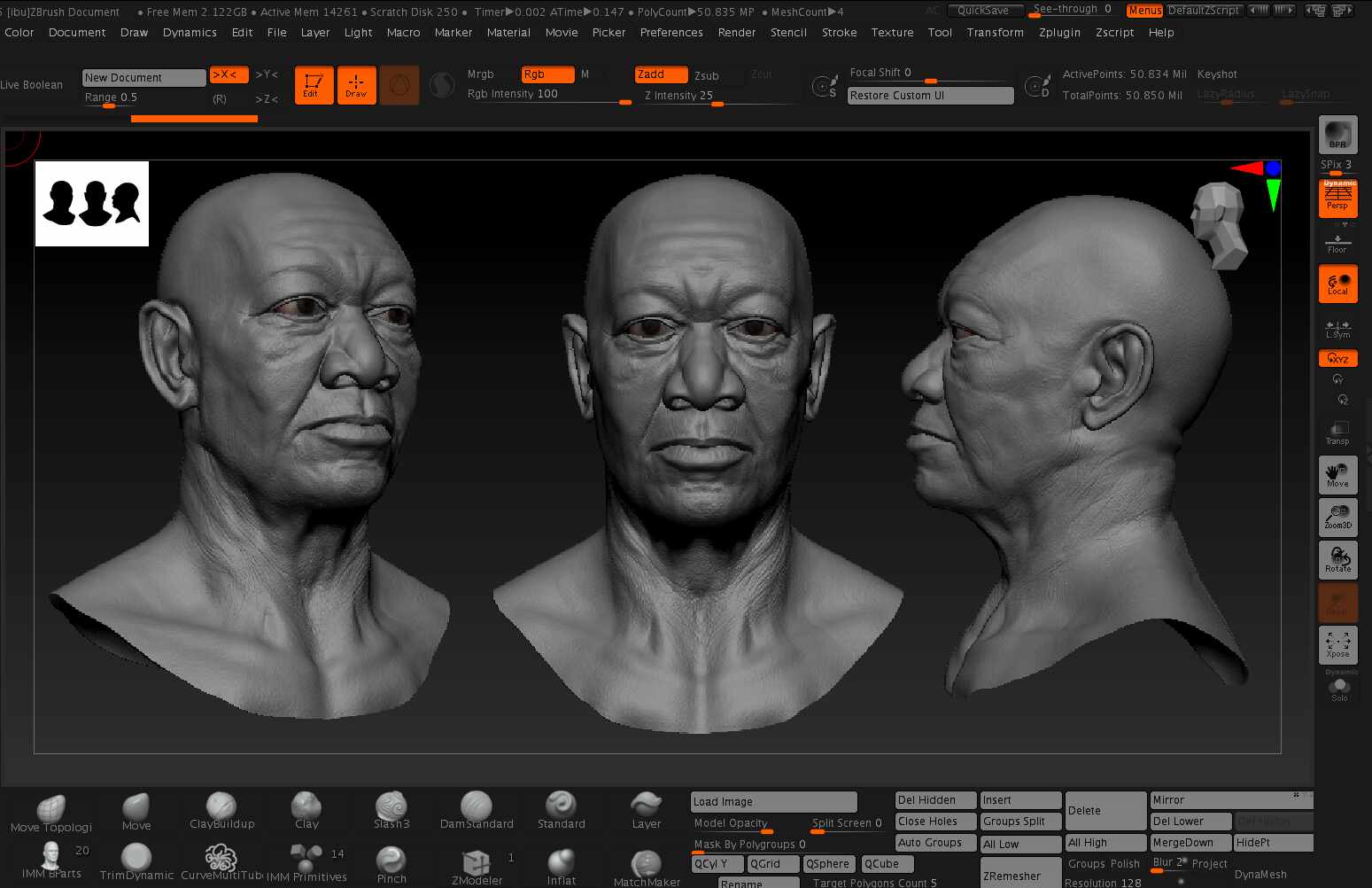Viewport: 1372px width, 888px height.
Task: Click the three-heads alpha thumbnail
Action: pos(91,203)
